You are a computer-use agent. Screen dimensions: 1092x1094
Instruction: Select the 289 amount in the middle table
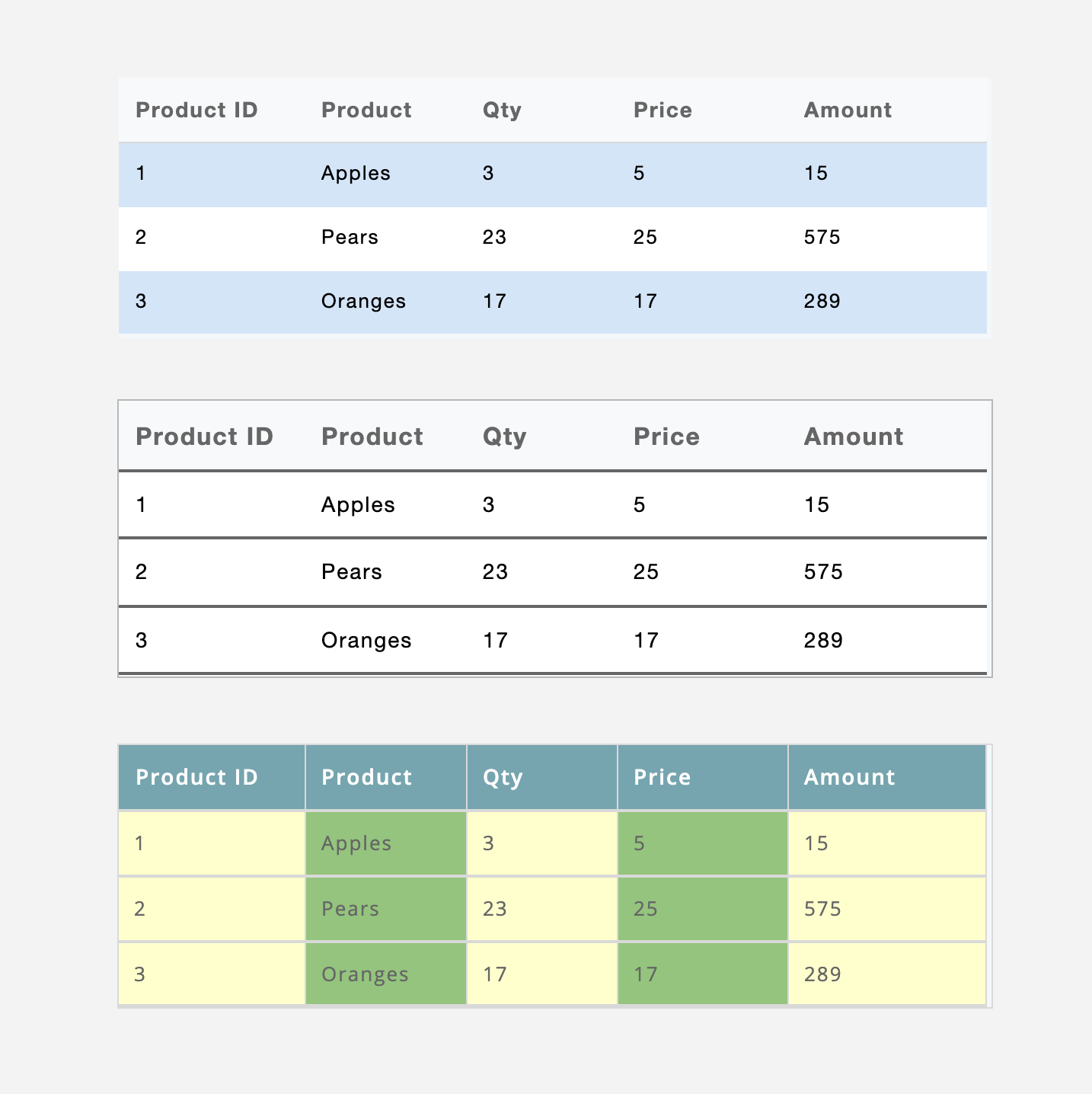pyautogui.click(x=823, y=641)
